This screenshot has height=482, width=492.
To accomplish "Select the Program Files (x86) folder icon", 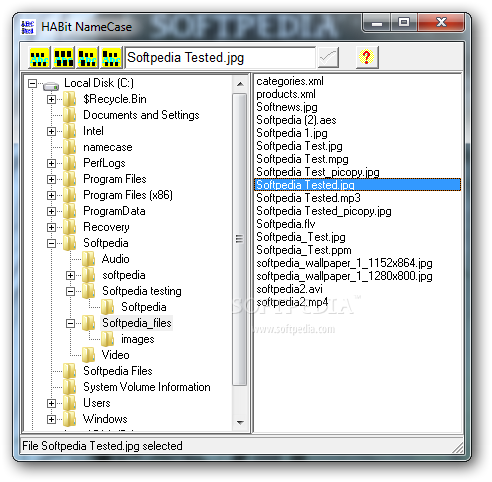I will [70, 195].
